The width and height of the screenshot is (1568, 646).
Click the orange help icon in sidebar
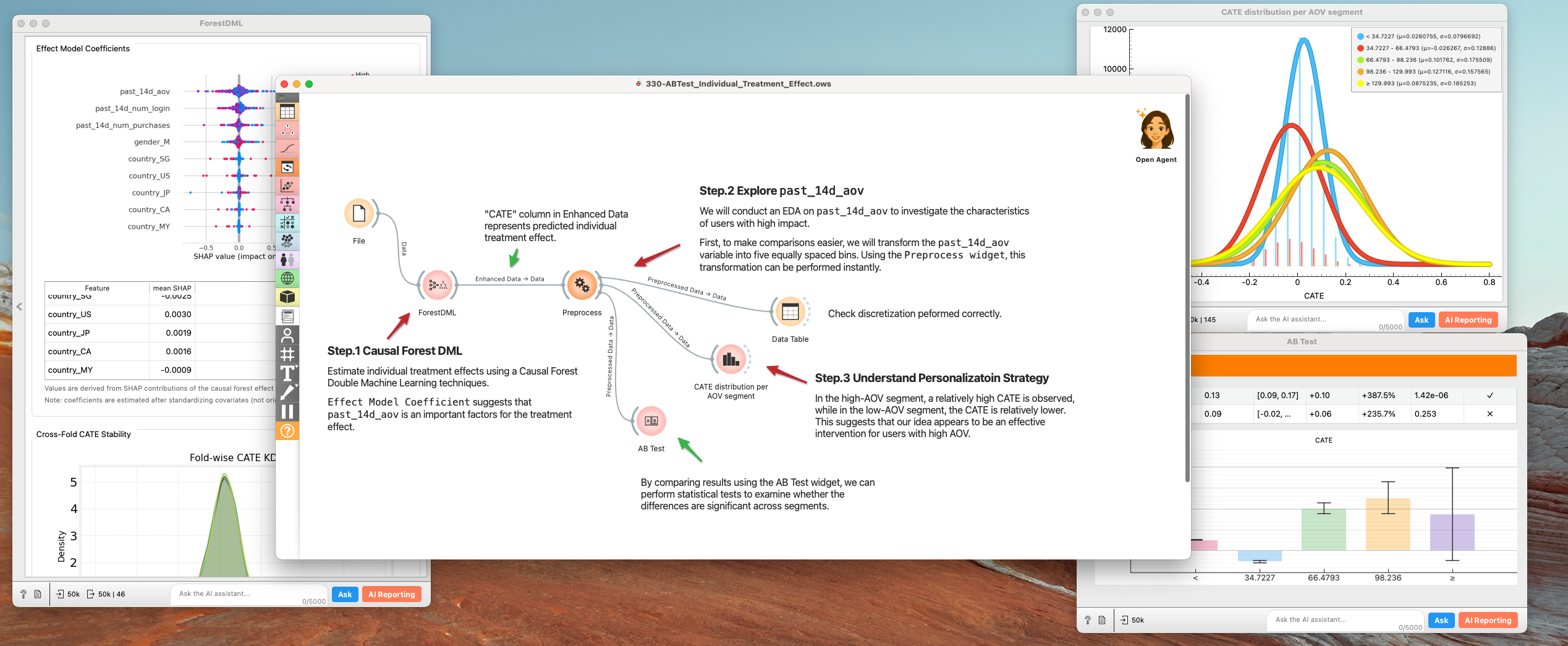[x=287, y=431]
